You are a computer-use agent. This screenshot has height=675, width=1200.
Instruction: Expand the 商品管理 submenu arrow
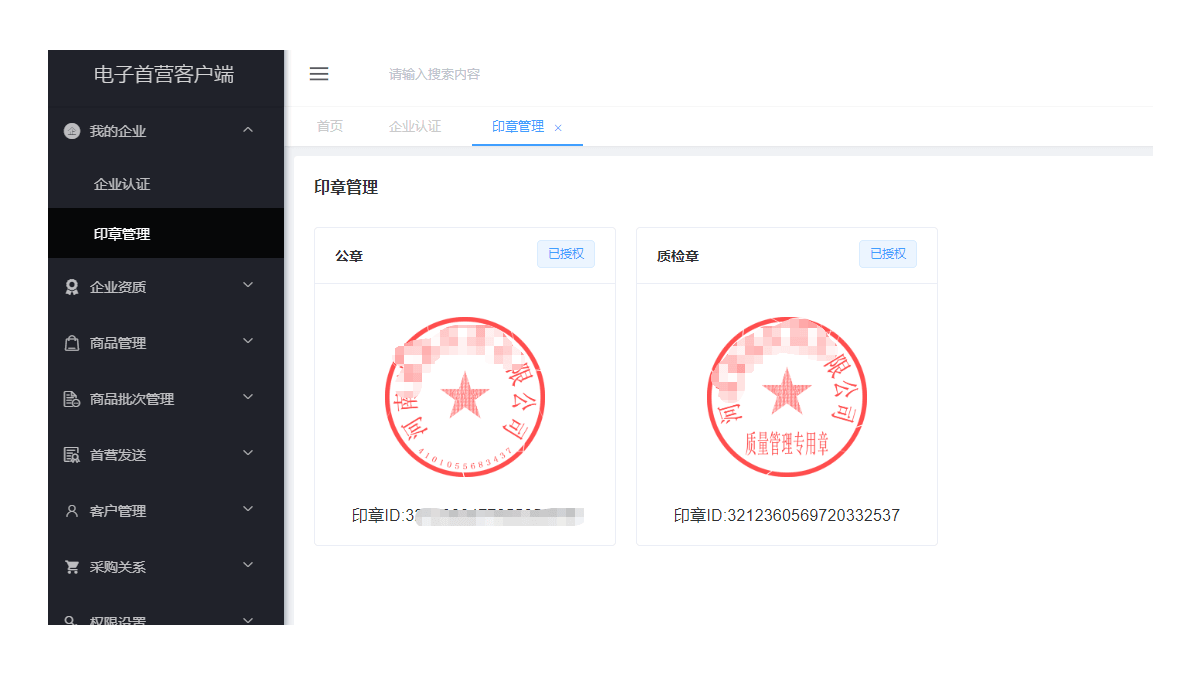[x=248, y=342]
